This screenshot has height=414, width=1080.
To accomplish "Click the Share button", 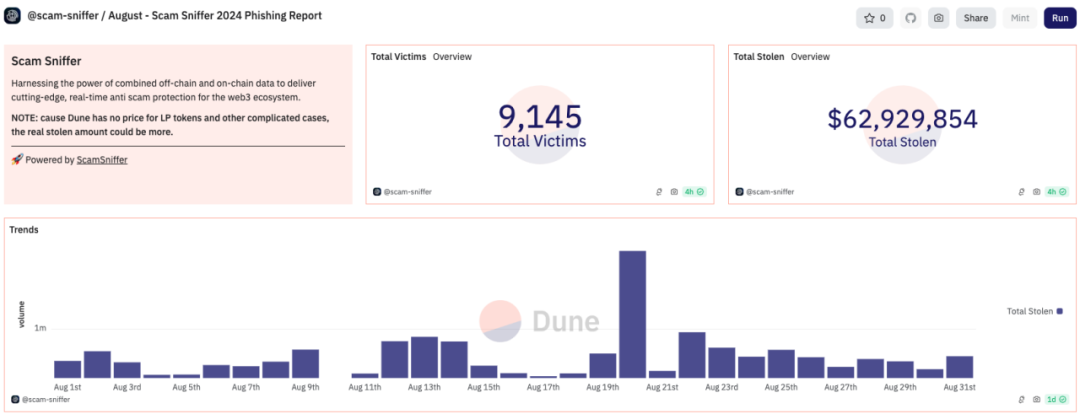I will tap(975, 18).
